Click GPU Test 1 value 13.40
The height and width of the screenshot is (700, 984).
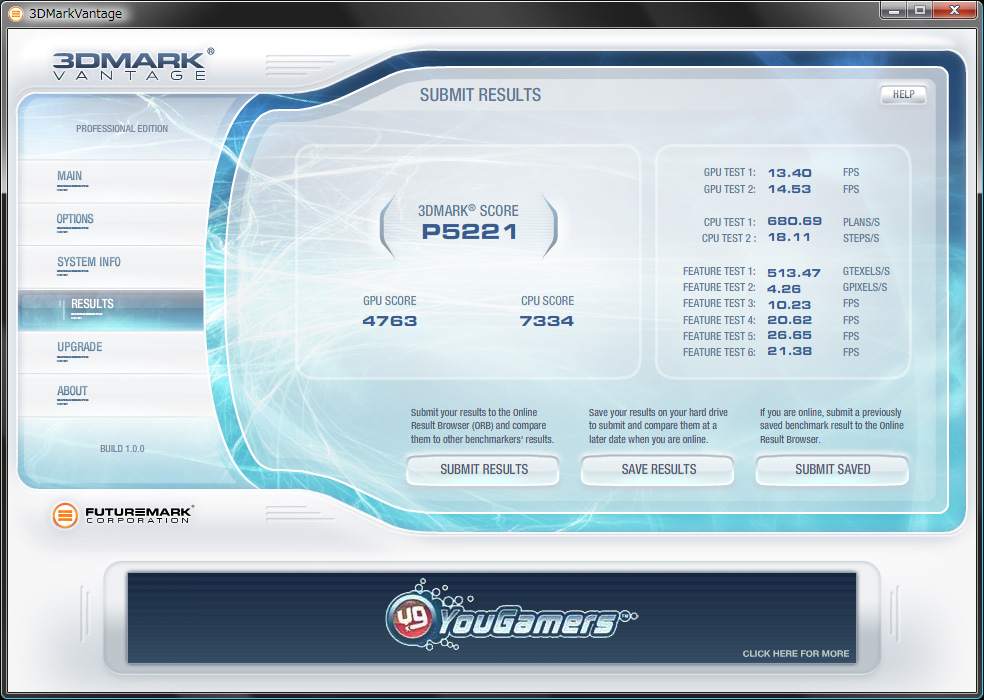coord(789,173)
